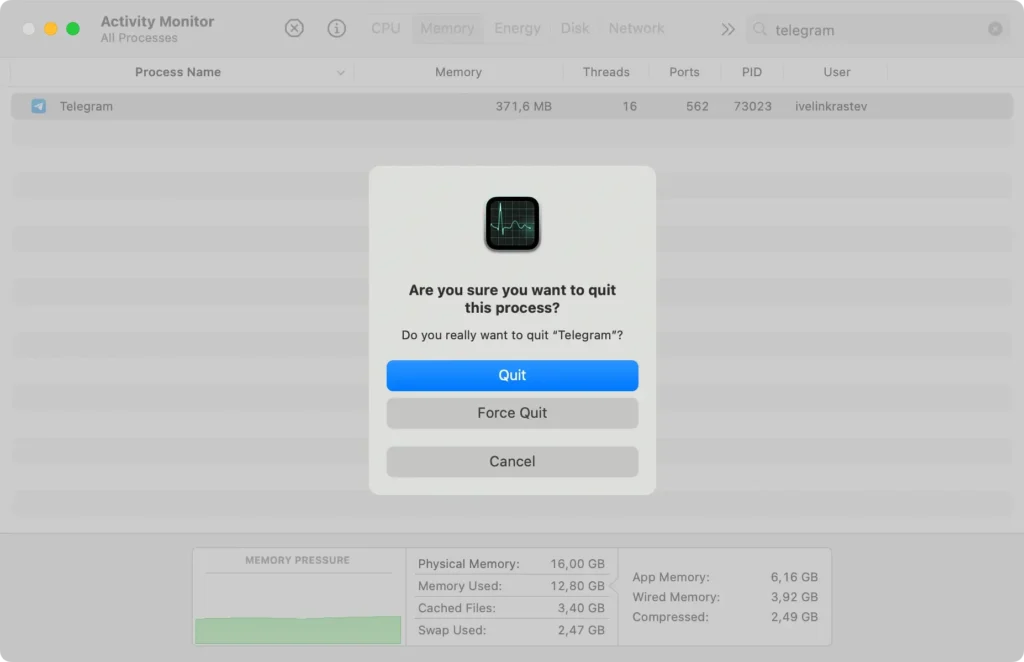Switch to the Disk tab
Viewport: 1024px width, 662px height.
(575, 28)
